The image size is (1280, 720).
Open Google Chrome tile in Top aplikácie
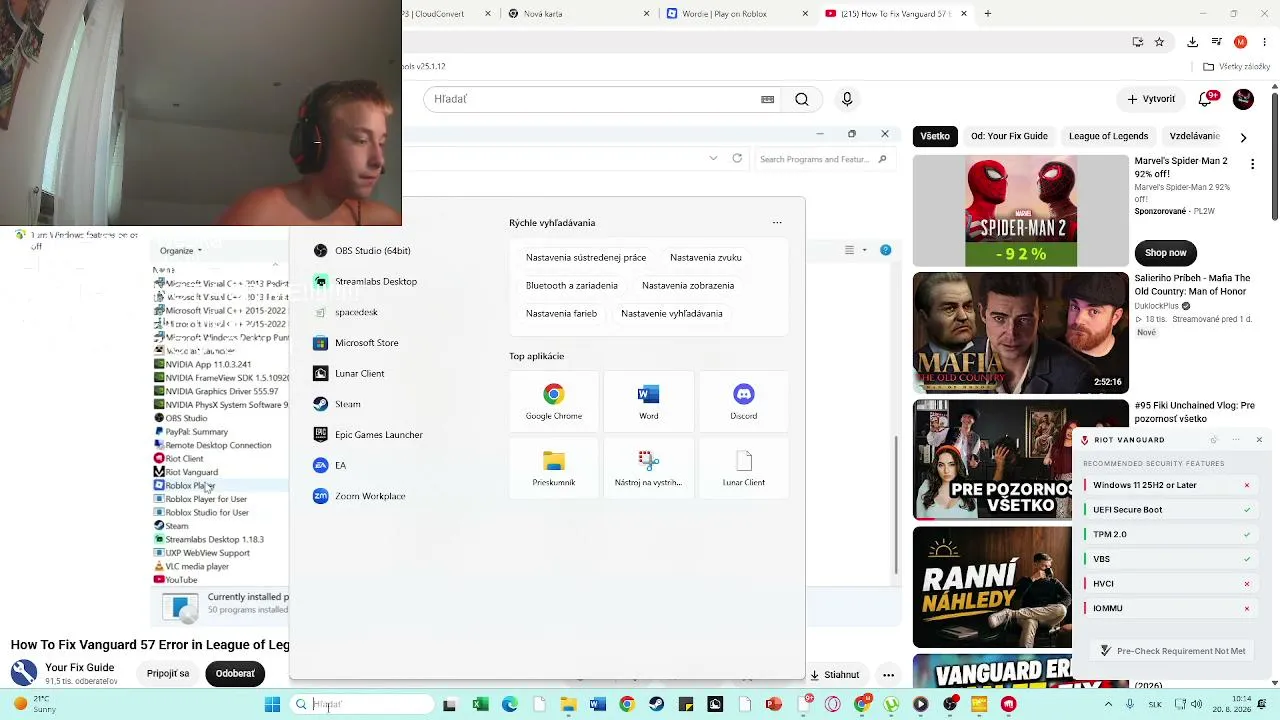click(x=554, y=402)
